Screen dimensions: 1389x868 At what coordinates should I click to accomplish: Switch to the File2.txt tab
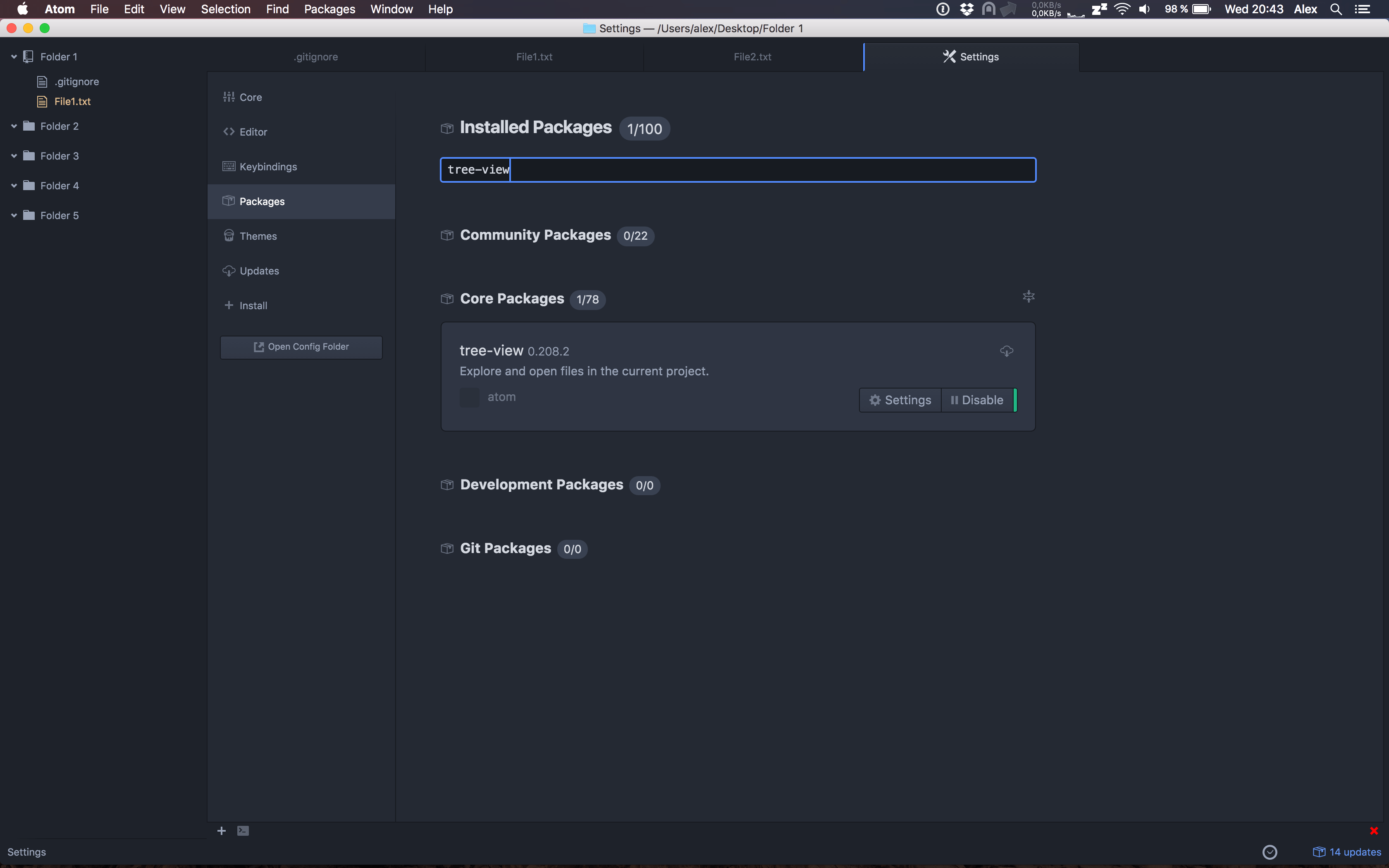[752, 57]
